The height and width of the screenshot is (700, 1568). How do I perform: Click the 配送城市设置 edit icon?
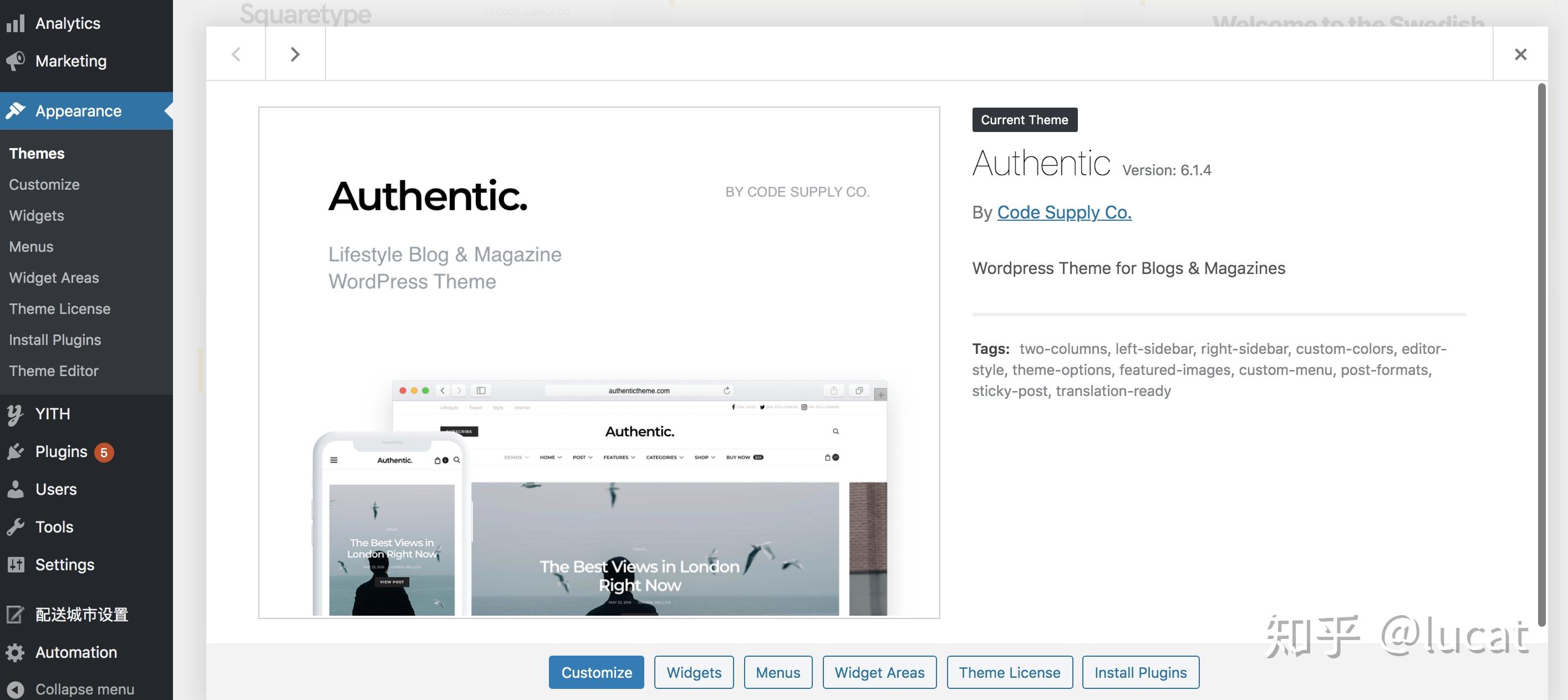15,615
